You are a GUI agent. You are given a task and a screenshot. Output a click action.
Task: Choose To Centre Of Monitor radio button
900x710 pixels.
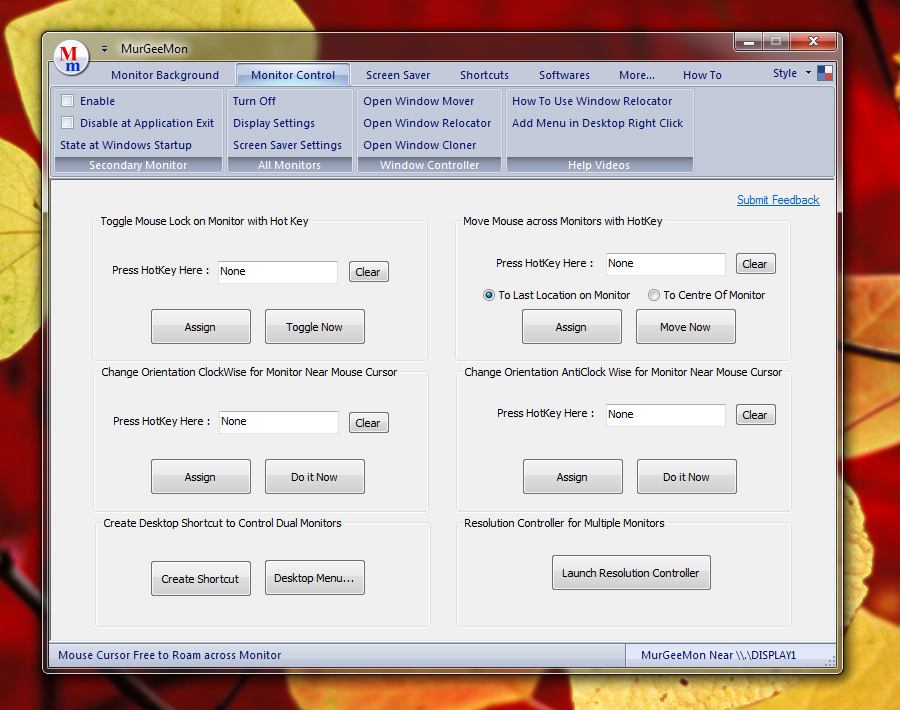(654, 295)
